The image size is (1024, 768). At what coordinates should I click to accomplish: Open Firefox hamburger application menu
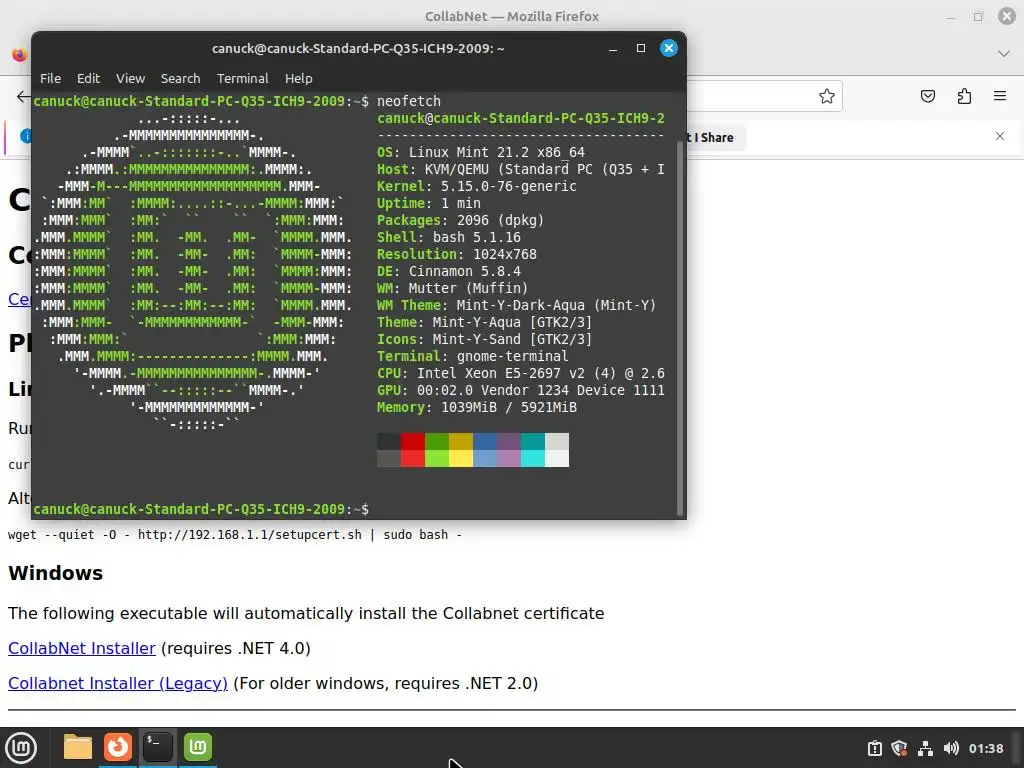click(1000, 97)
